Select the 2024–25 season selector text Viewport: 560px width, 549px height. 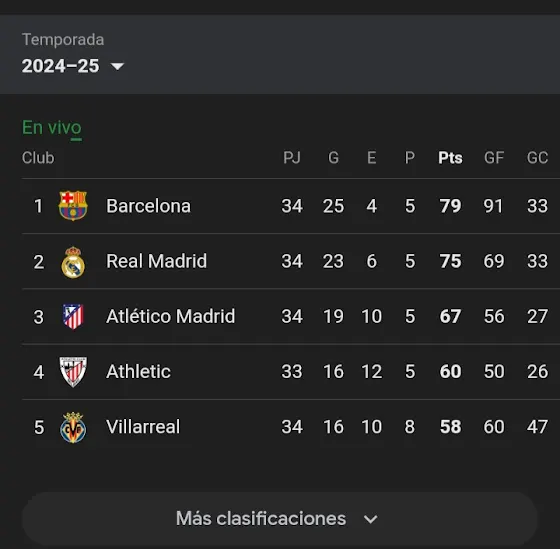click(x=60, y=66)
